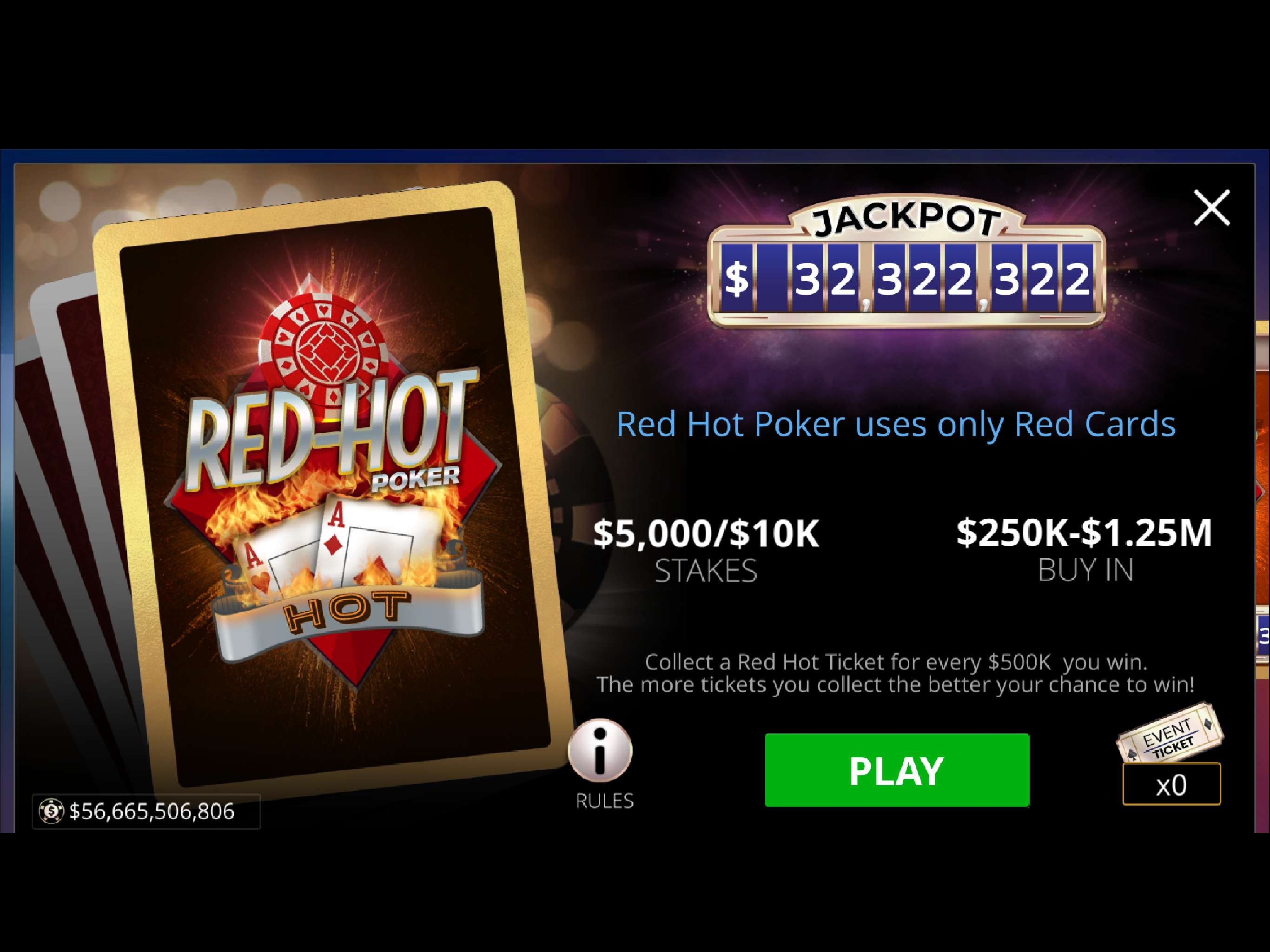The image size is (1270, 952).
Task: Click the $250K-$1.25M buy in value
Action: [x=1085, y=532]
